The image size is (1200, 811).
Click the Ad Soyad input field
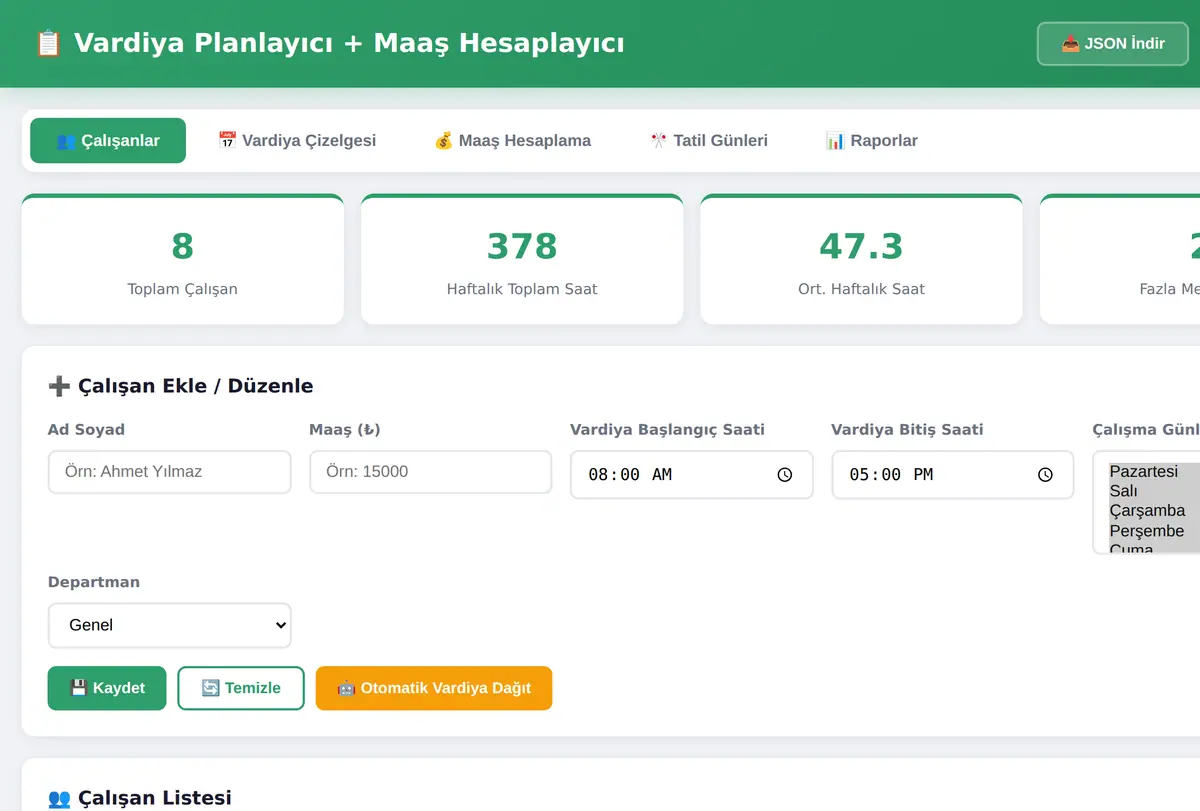tap(170, 472)
